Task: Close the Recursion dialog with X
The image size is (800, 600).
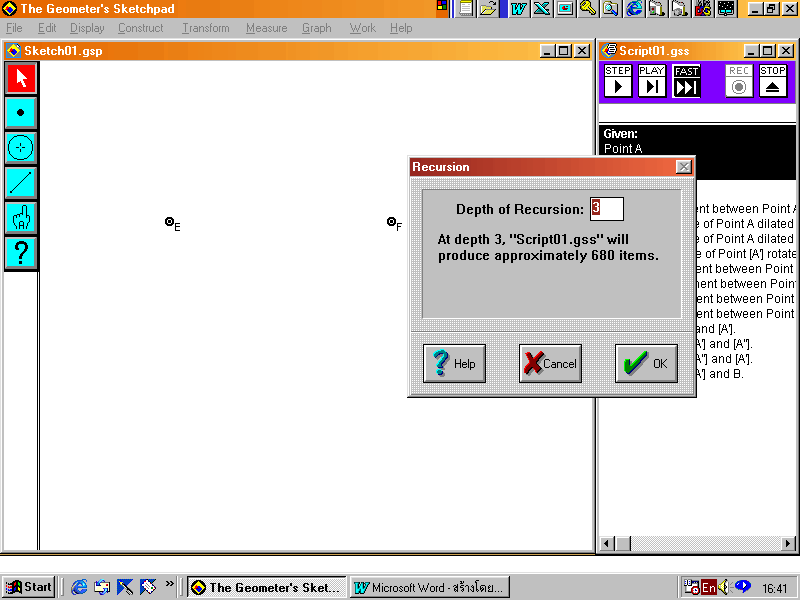Action: click(x=684, y=167)
